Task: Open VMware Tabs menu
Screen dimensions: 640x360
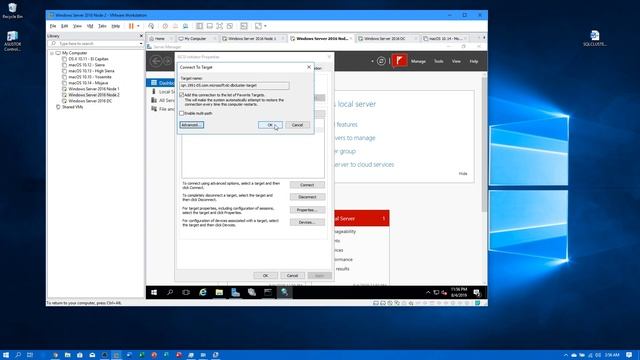Action: click(102, 26)
